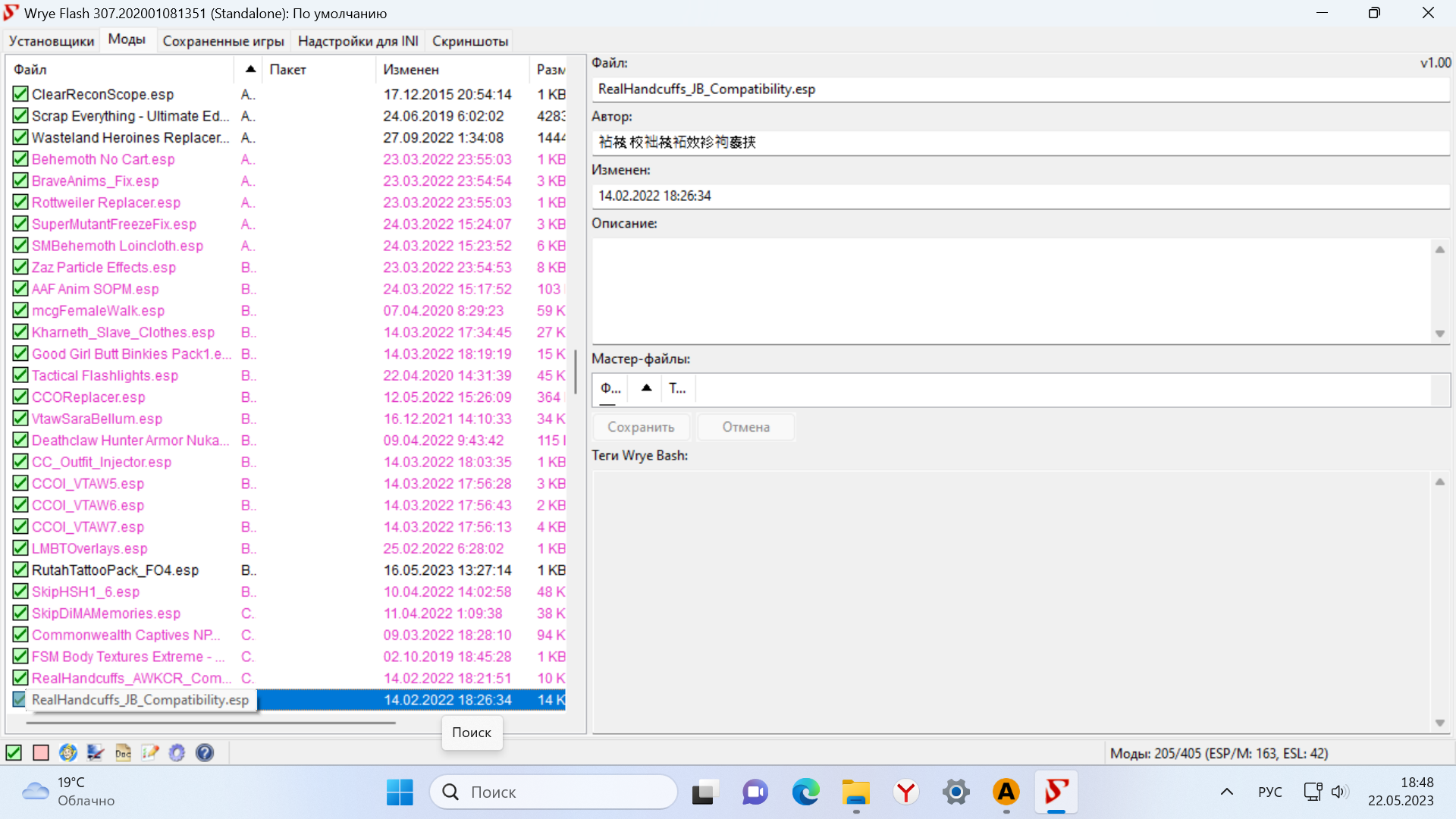Open the Doc Browser icon
The height and width of the screenshot is (819, 1456).
coord(123,752)
